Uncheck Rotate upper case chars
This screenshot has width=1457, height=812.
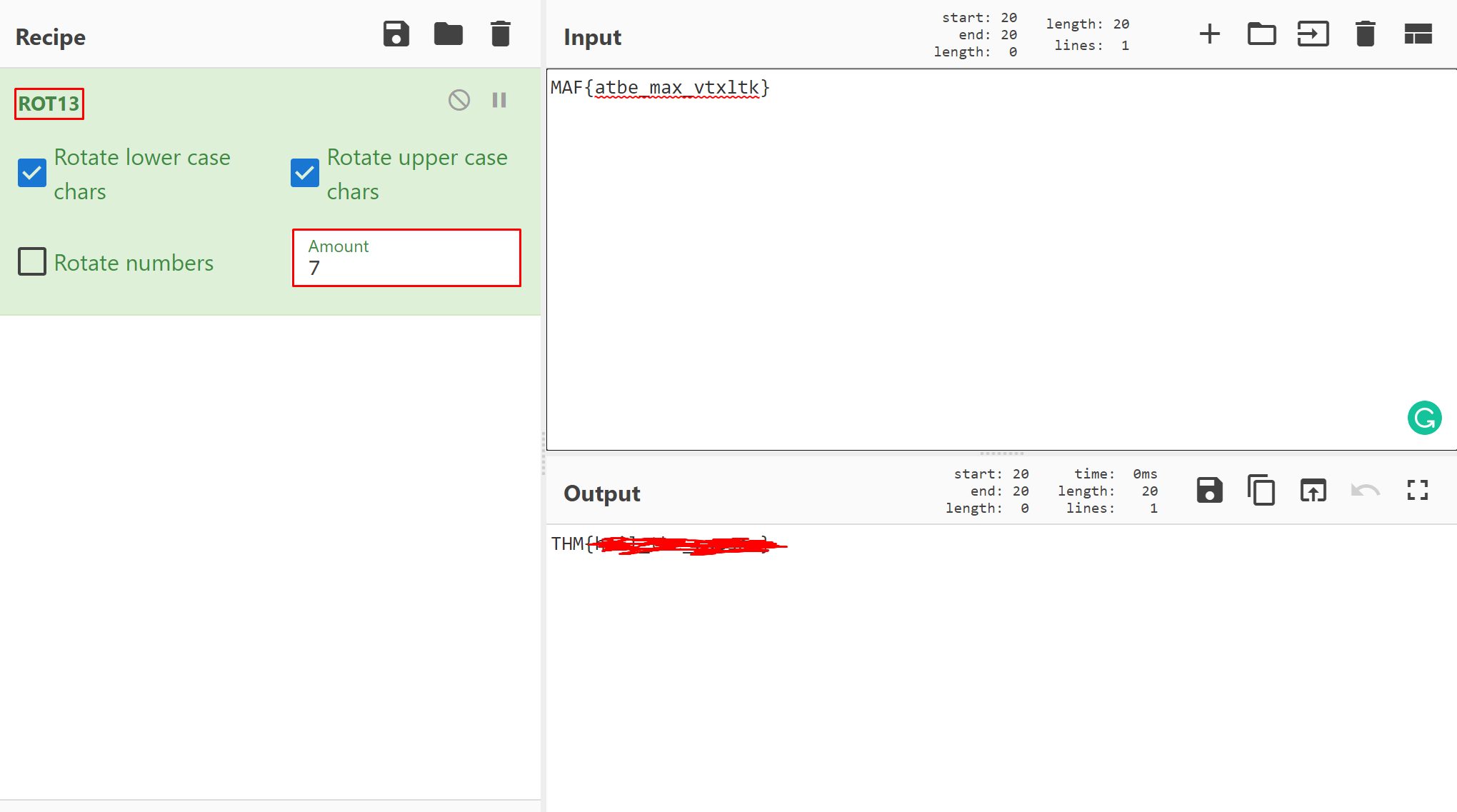pos(305,173)
